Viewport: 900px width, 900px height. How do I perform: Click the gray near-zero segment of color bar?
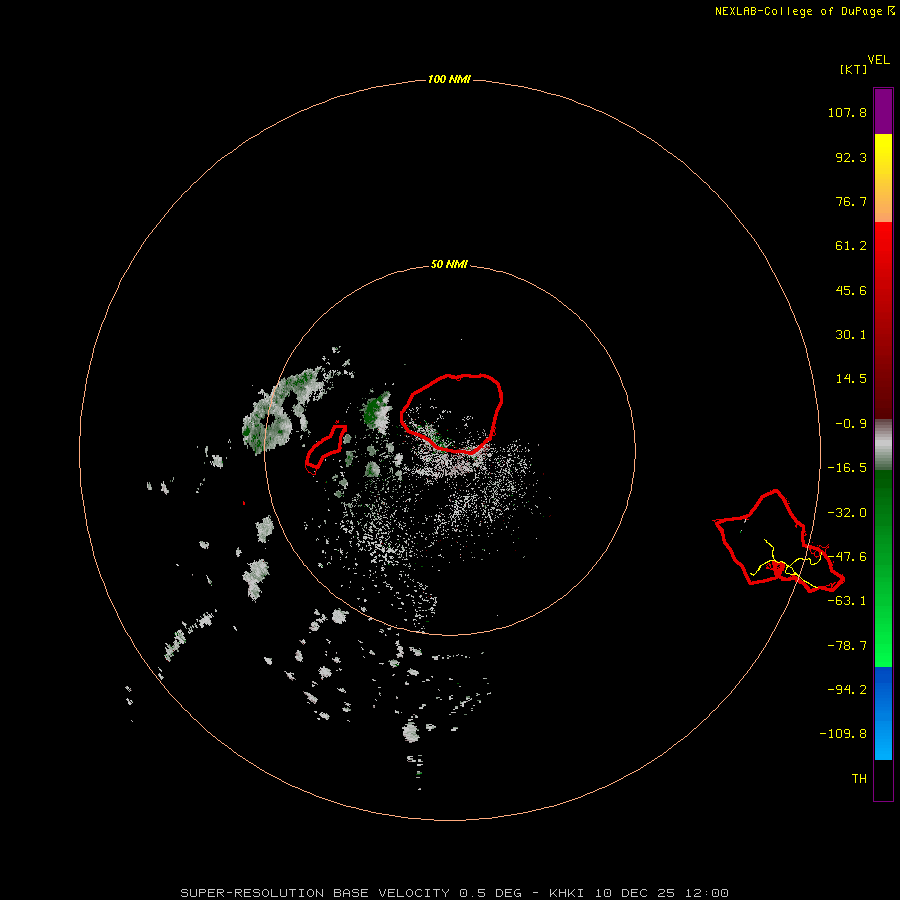(x=883, y=445)
